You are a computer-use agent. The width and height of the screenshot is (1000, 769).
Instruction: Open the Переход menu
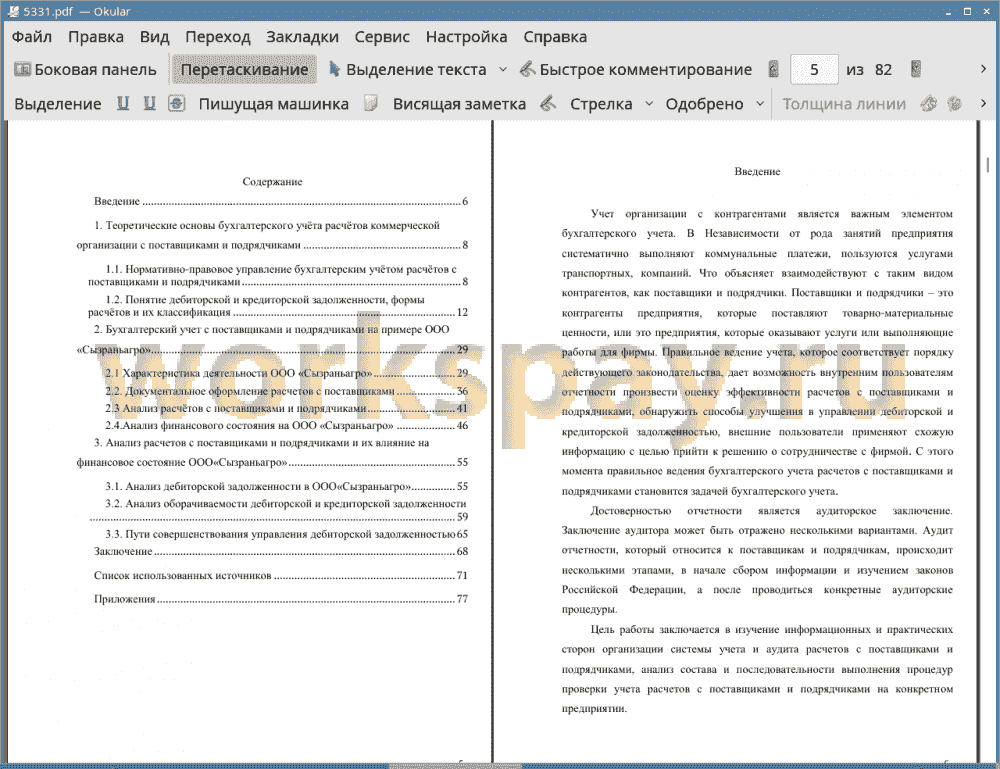(x=217, y=37)
